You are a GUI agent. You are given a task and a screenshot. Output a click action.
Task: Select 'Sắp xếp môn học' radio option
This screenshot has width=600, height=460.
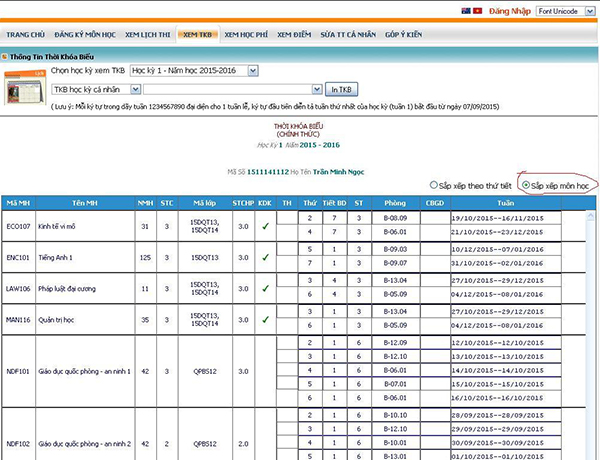(527, 185)
